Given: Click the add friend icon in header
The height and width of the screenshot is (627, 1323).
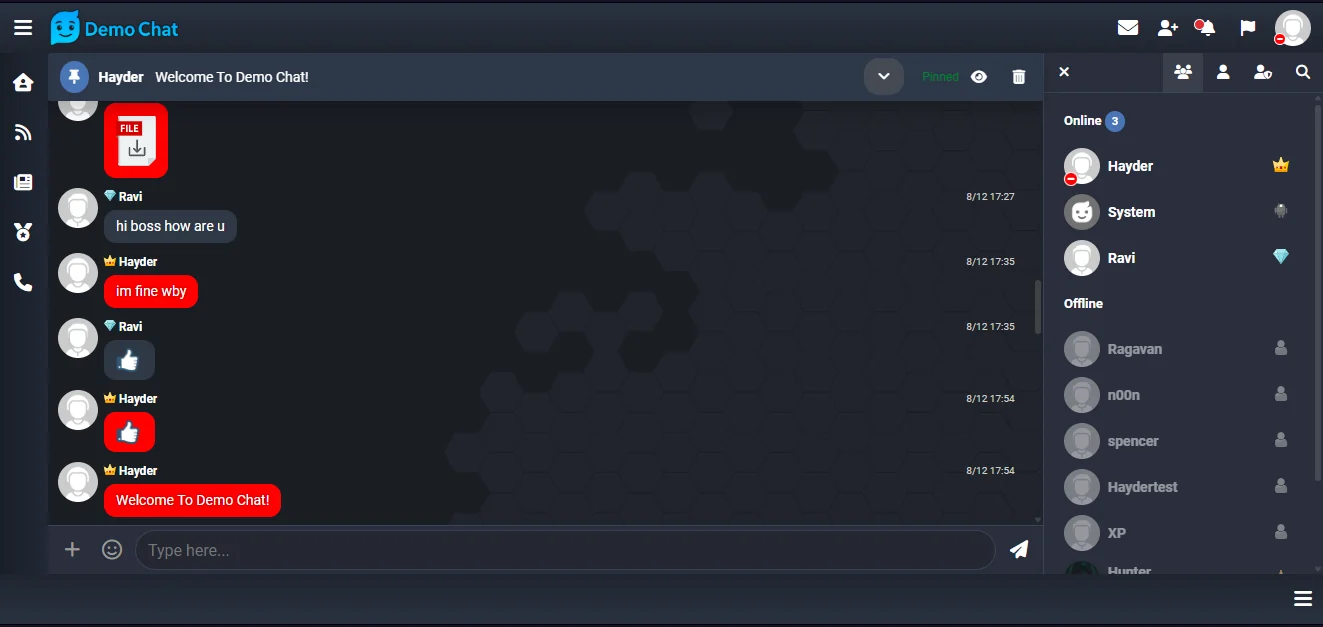Looking at the screenshot, I should [x=1168, y=28].
